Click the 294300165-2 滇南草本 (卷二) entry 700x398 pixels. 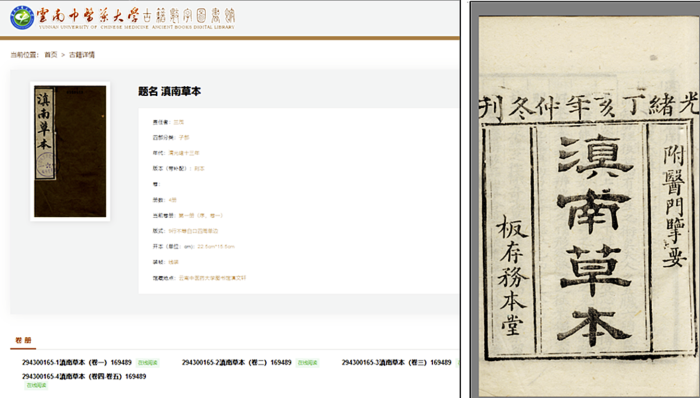(x=237, y=362)
